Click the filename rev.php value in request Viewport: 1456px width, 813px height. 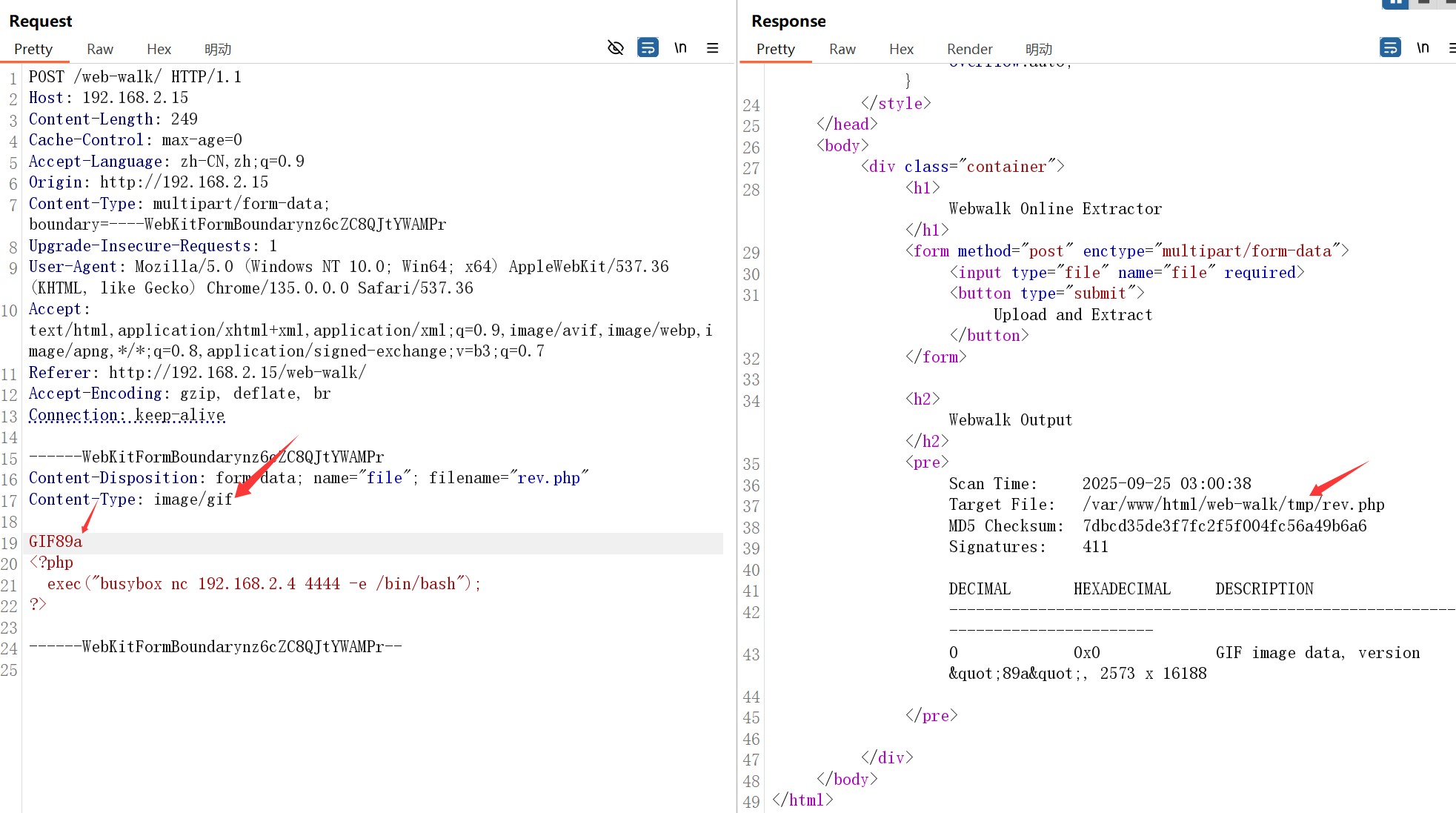coord(548,478)
